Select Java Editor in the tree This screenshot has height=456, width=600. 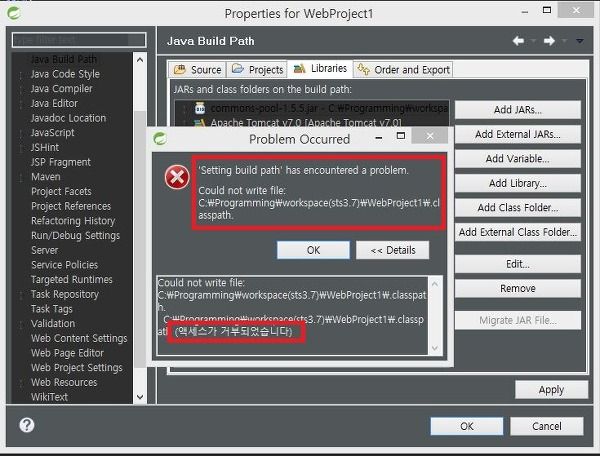pos(54,103)
